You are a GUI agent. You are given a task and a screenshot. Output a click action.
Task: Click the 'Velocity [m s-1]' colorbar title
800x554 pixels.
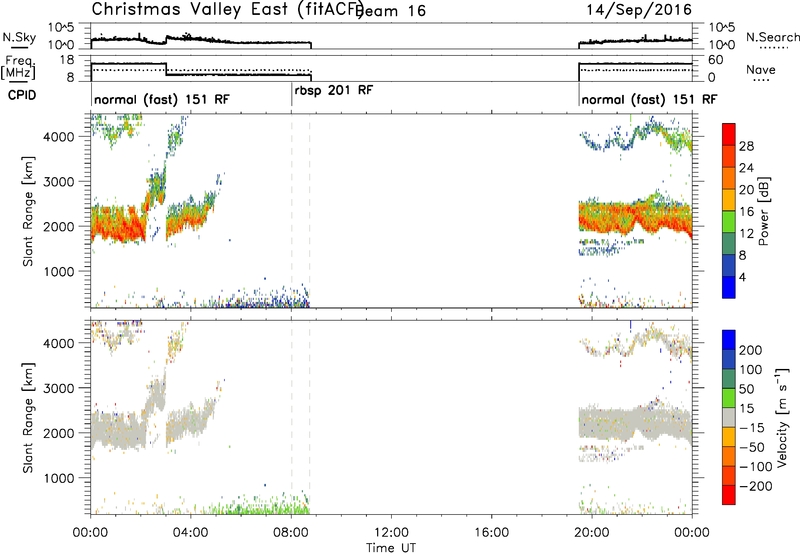click(782, 417)
